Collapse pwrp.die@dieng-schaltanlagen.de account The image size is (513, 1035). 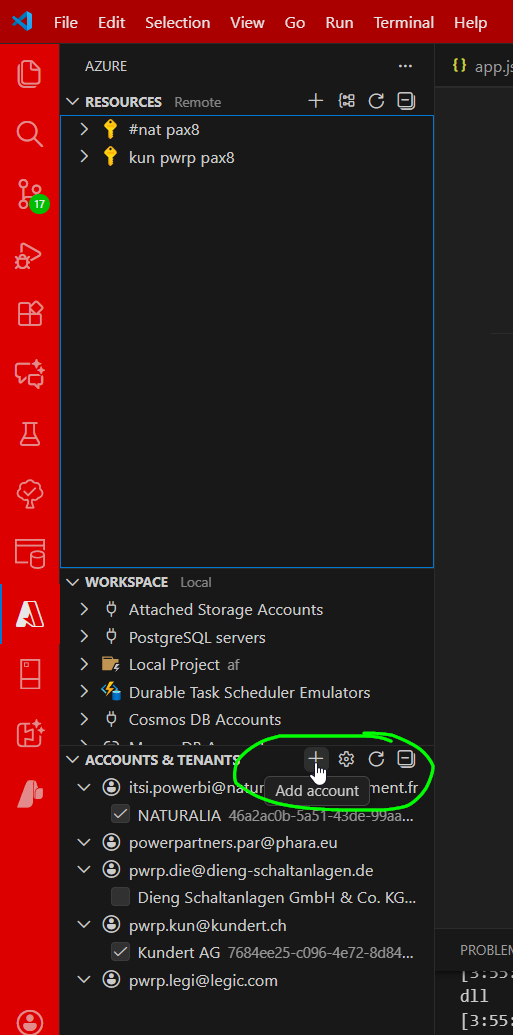84,870
